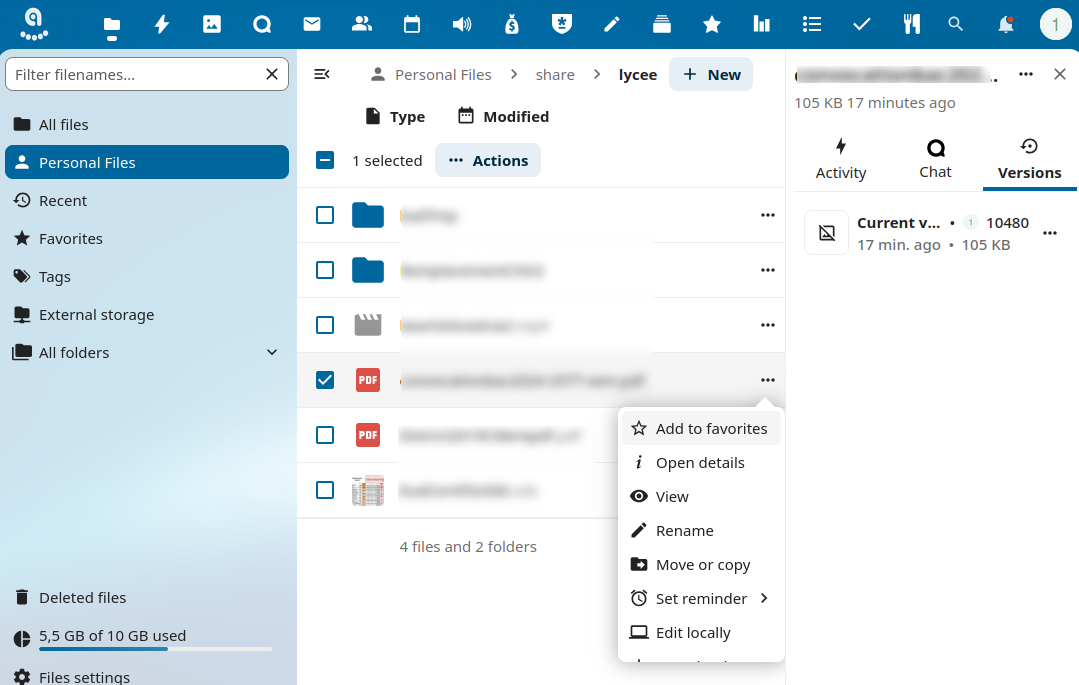Viewport: 1079px width, 685px height.
Task: Focus the Filter filenames input field
Action: 135,74
